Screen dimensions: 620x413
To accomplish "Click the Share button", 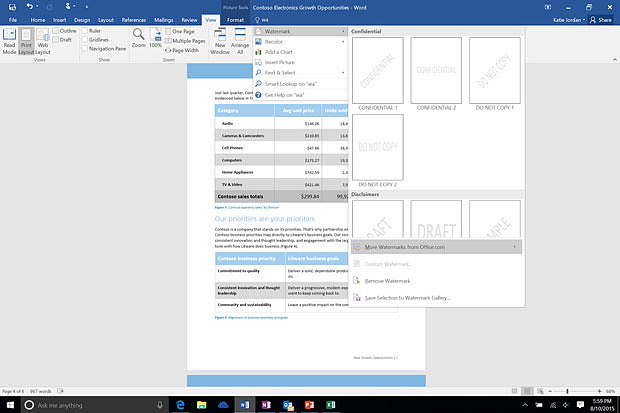I will (600, 19).
